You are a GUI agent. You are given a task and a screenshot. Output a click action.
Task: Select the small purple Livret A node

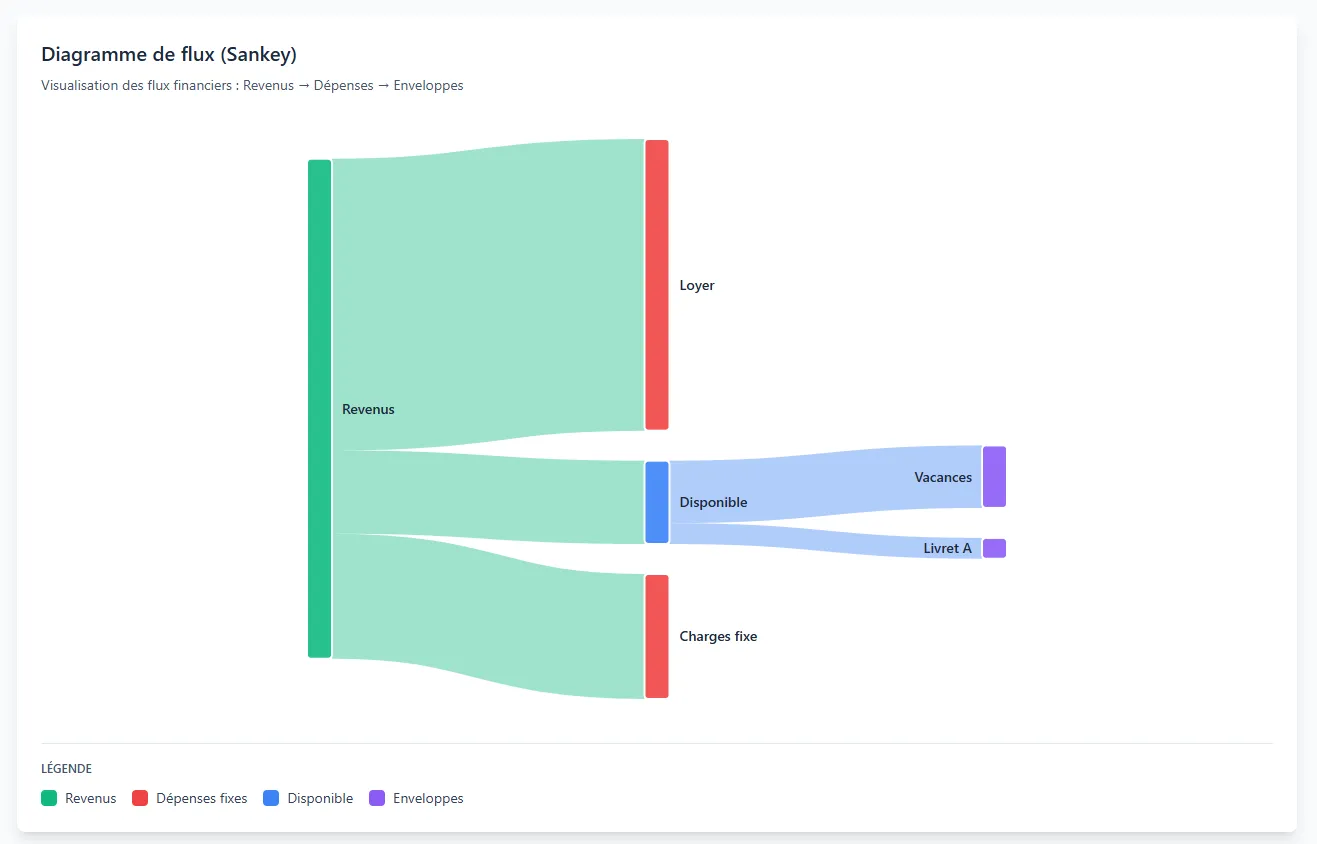tap(993, 548)
